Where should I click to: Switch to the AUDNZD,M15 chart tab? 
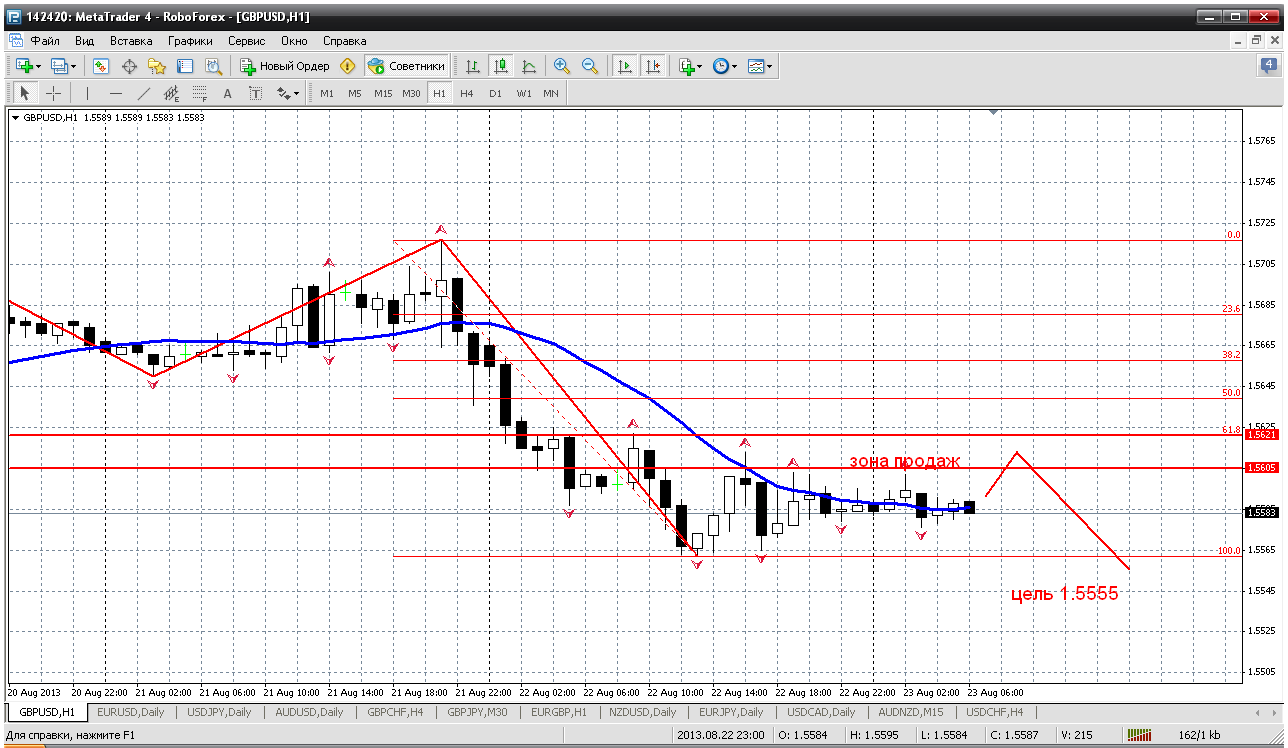point(911,712)
